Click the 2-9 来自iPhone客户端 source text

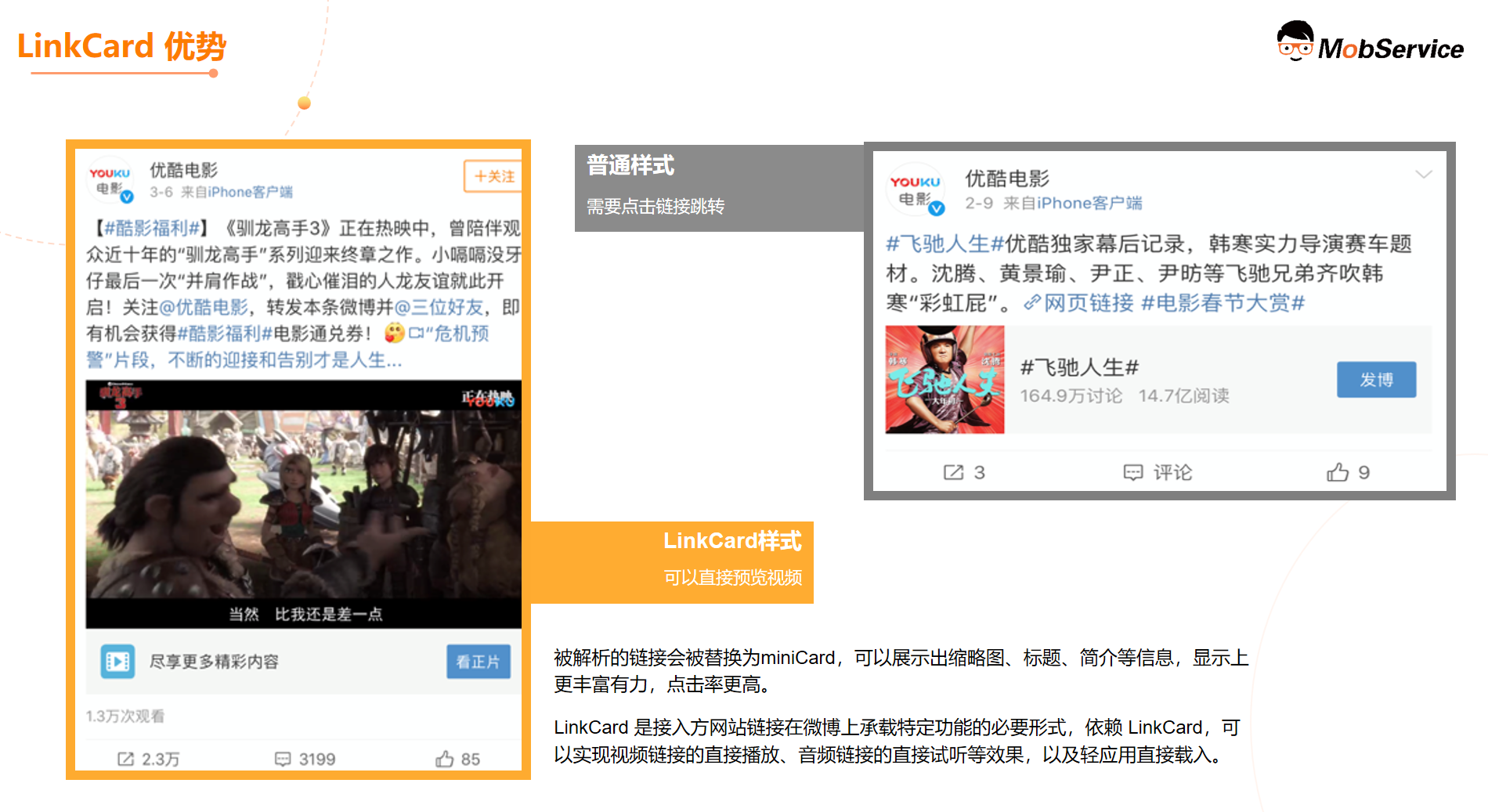(1053, 204)
